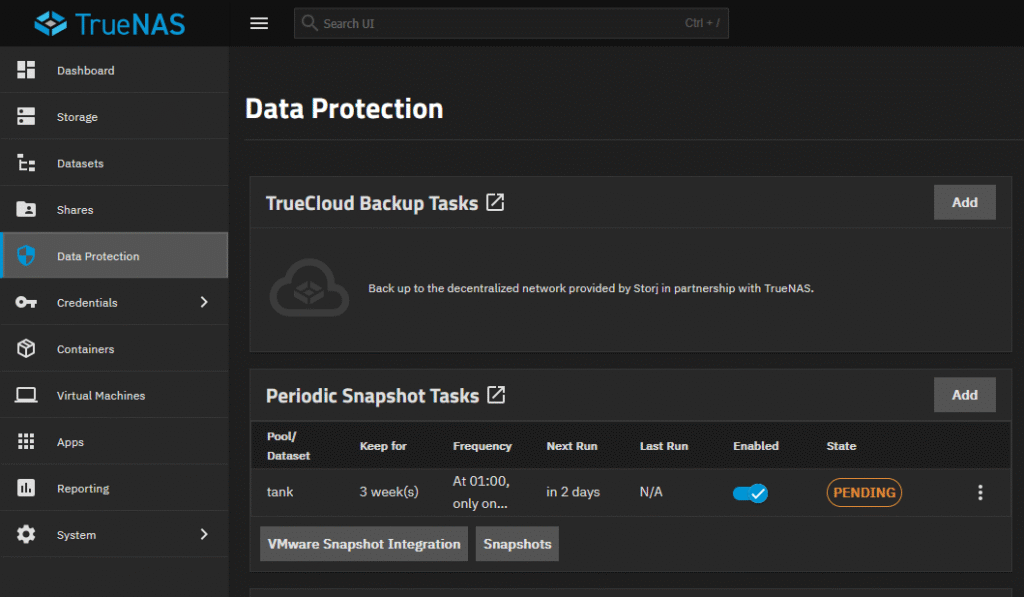Click the Storage icon in sidebar
Image resolution: width=1024 pixels, height=597 pixels.
(26, 117)
